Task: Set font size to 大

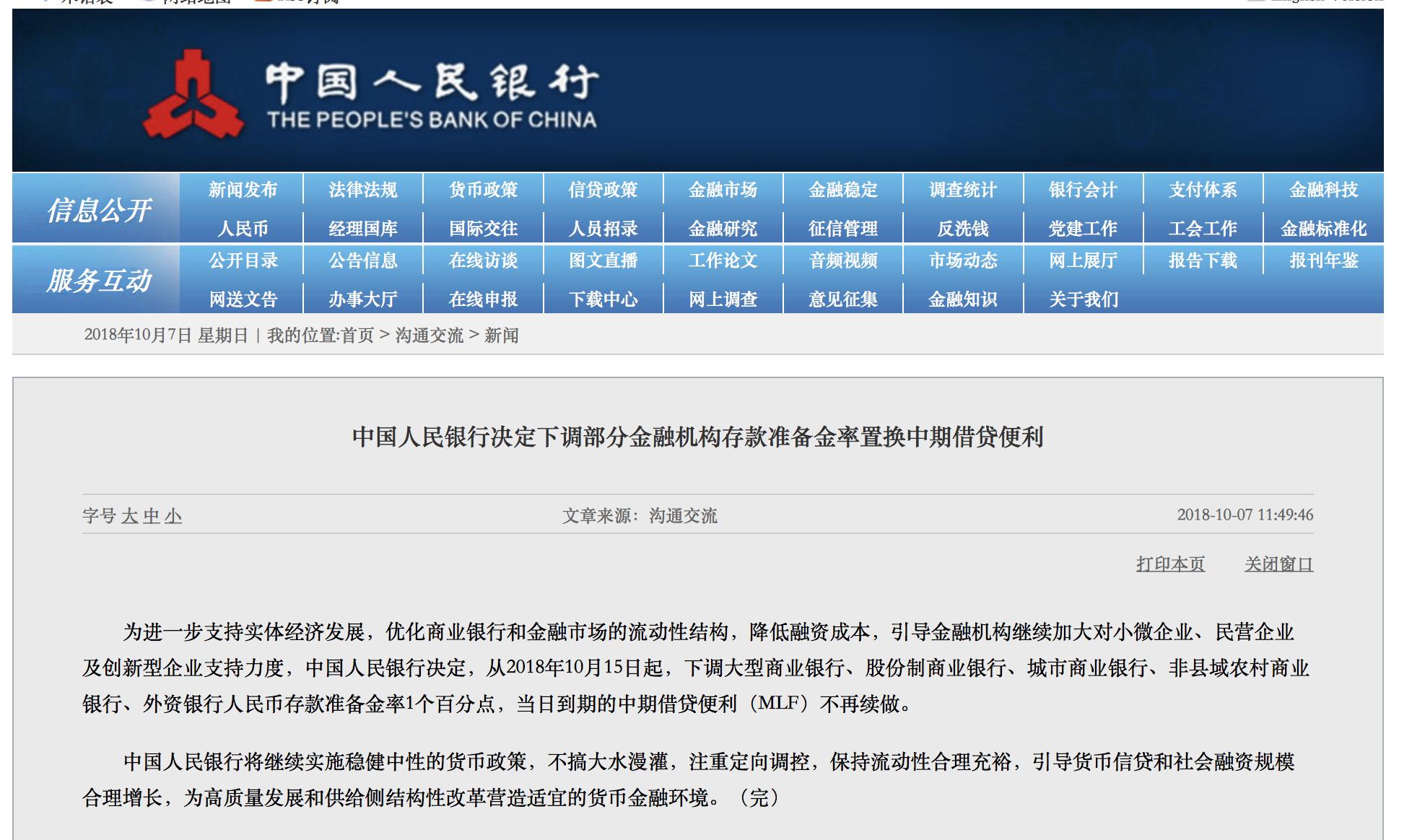Action: point(130,516)
